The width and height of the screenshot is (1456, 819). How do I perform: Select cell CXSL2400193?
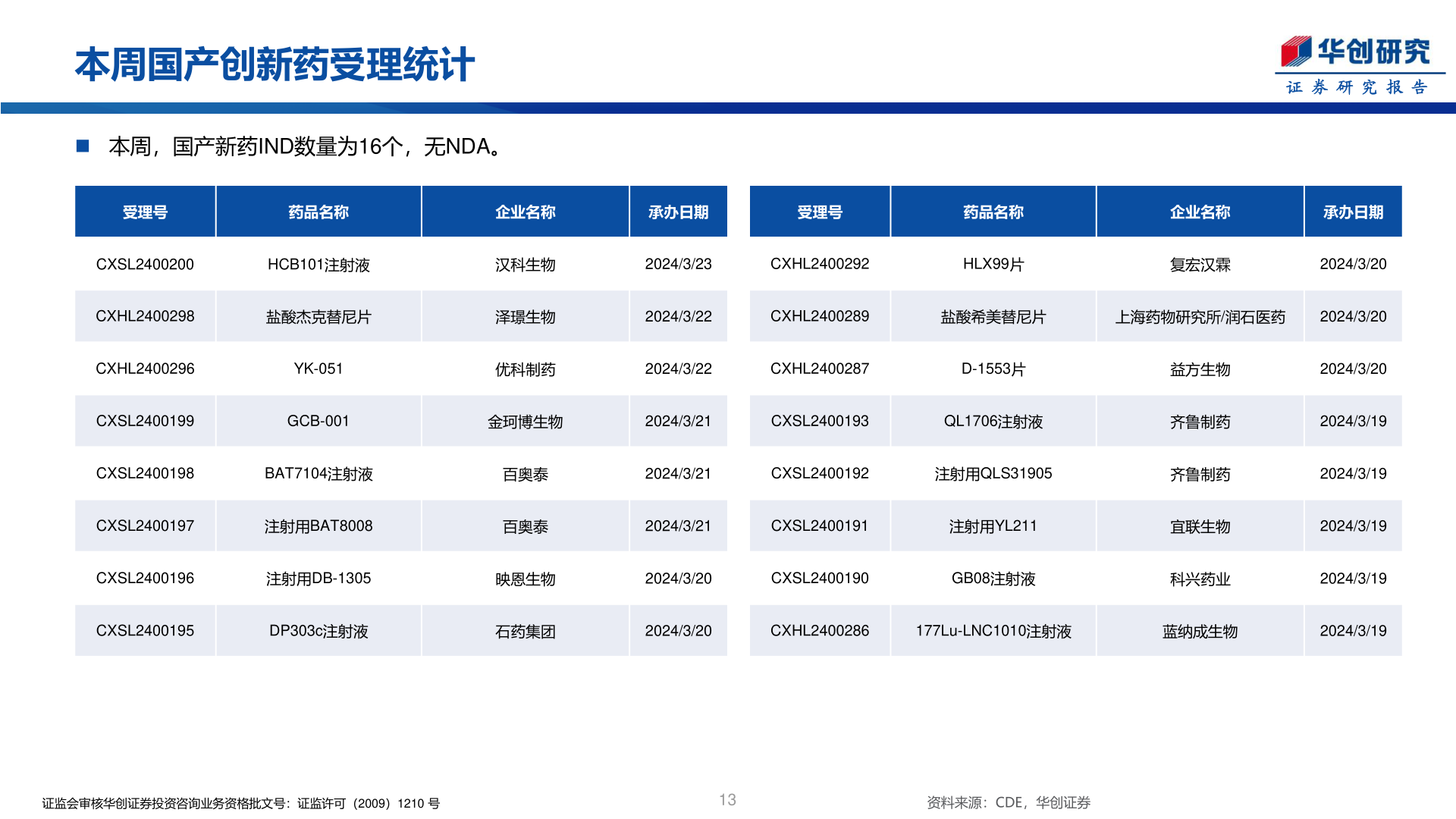coord(820,421)
